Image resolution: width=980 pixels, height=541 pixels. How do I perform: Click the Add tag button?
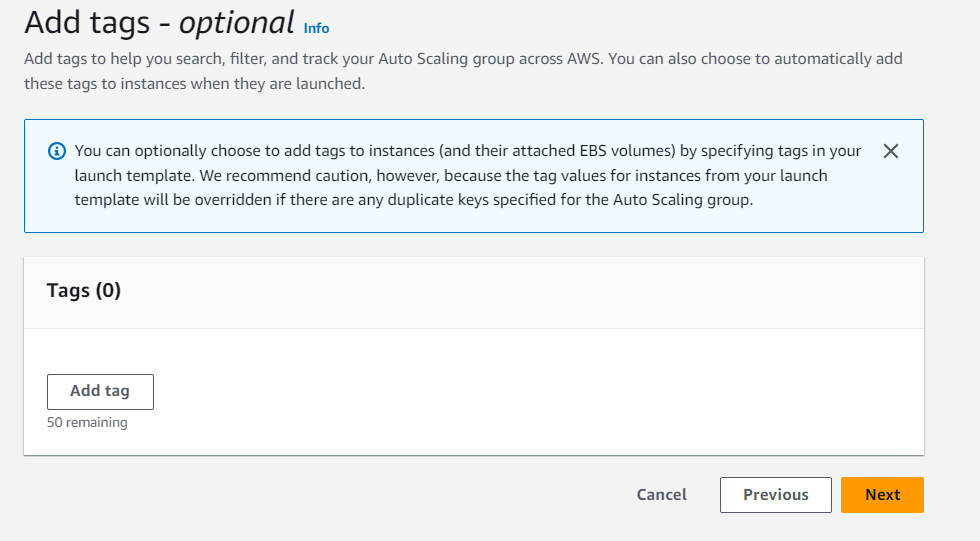click(x=100, y=392)
